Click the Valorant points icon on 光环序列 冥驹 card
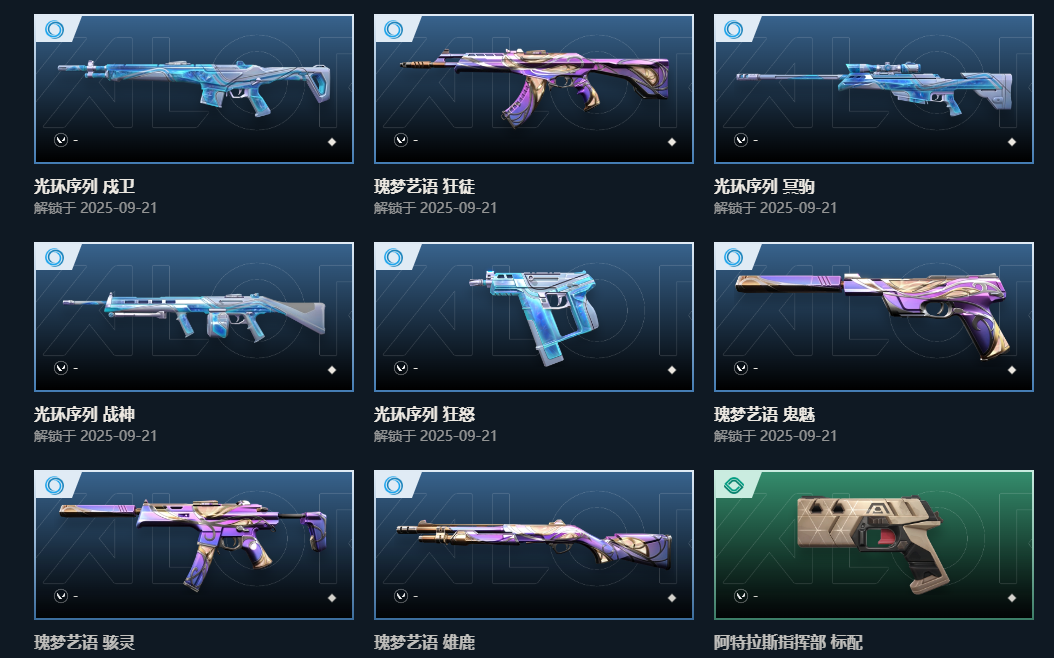 pyautogui.click(x=741, y=140)
